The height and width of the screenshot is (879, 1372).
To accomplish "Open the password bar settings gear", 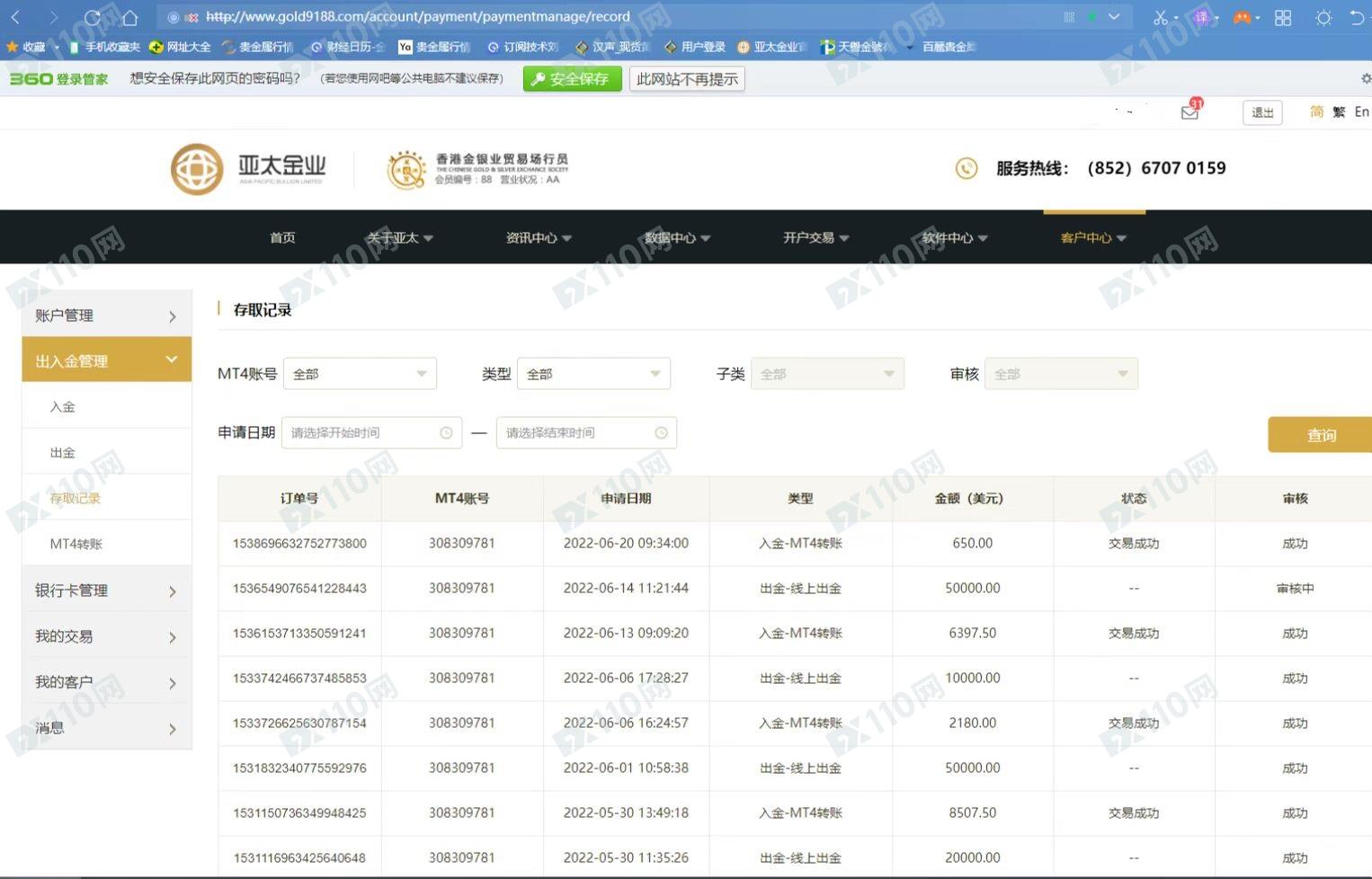I will coord(1365,79).
